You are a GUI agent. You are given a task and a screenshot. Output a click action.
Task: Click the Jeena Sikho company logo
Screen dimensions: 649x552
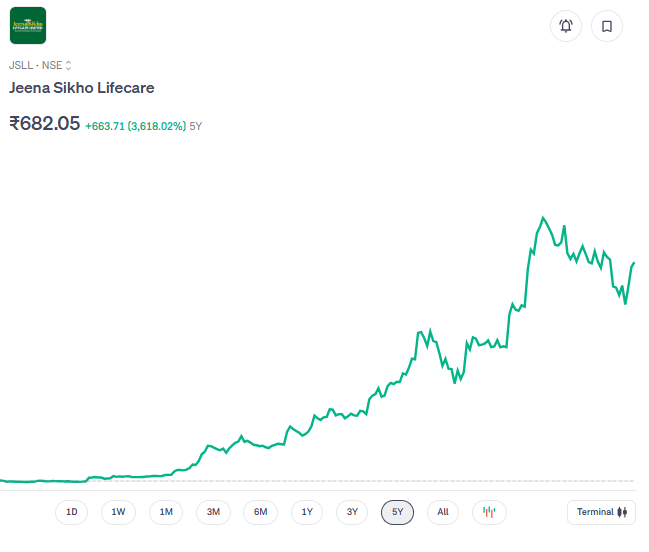[x=28, y=26]
